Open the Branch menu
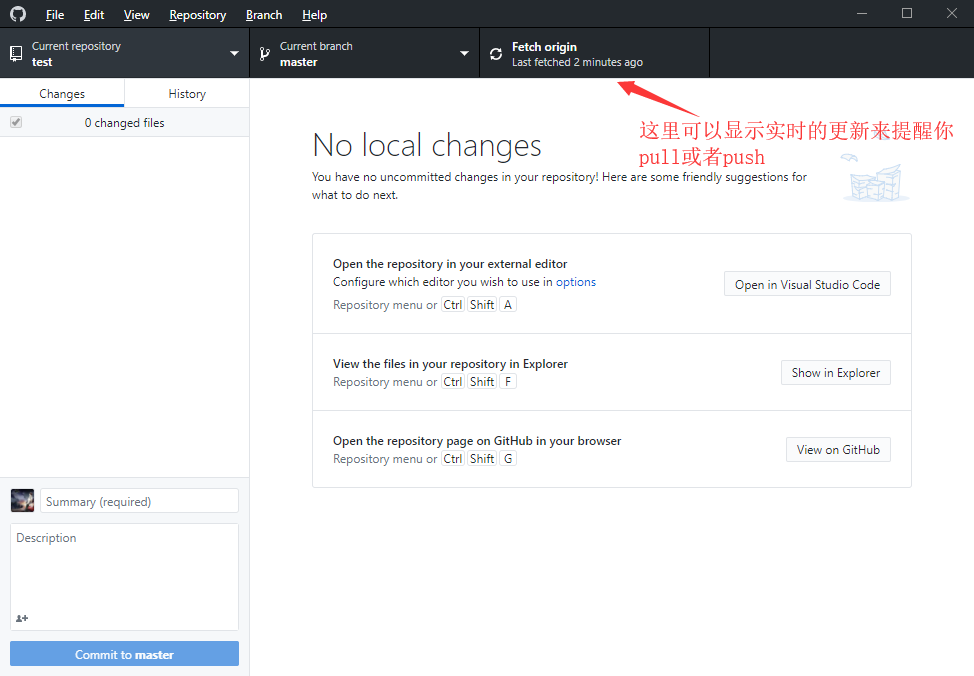This screenshot has height=676, width=974. tap(263, 15)
